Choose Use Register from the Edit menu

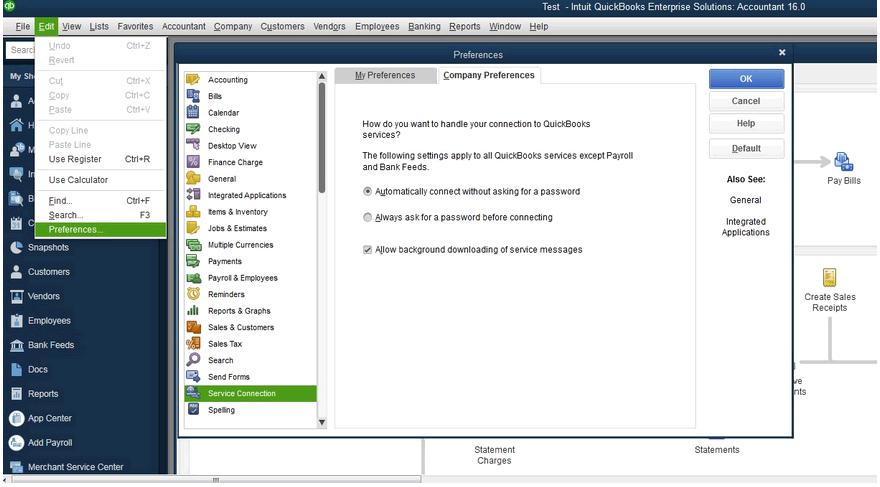(100, 159)
